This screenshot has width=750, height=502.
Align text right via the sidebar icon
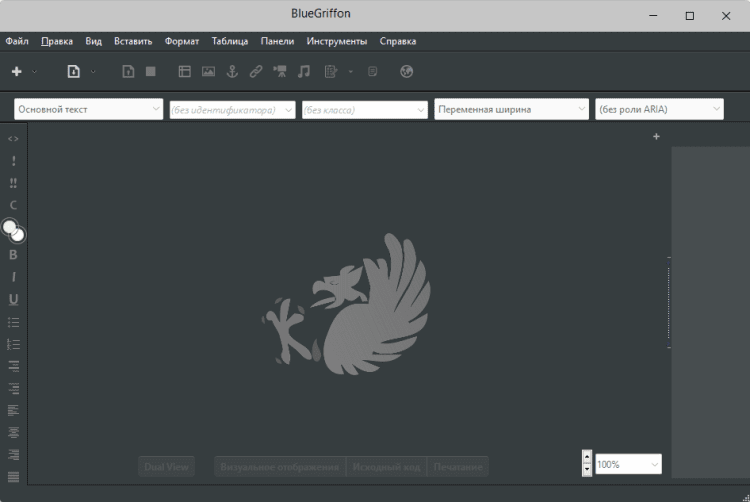(13, 454)
